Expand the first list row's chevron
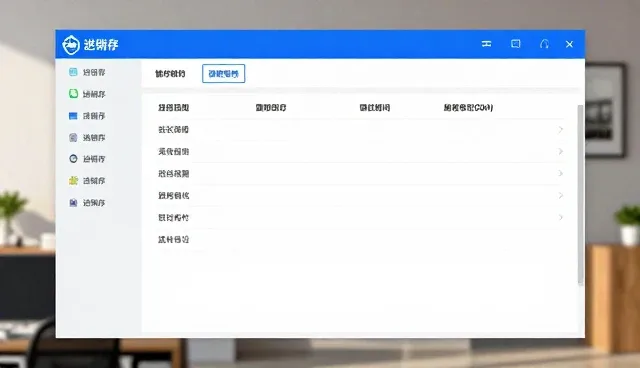Screen dimensions: 640x368 coord(561,129)
